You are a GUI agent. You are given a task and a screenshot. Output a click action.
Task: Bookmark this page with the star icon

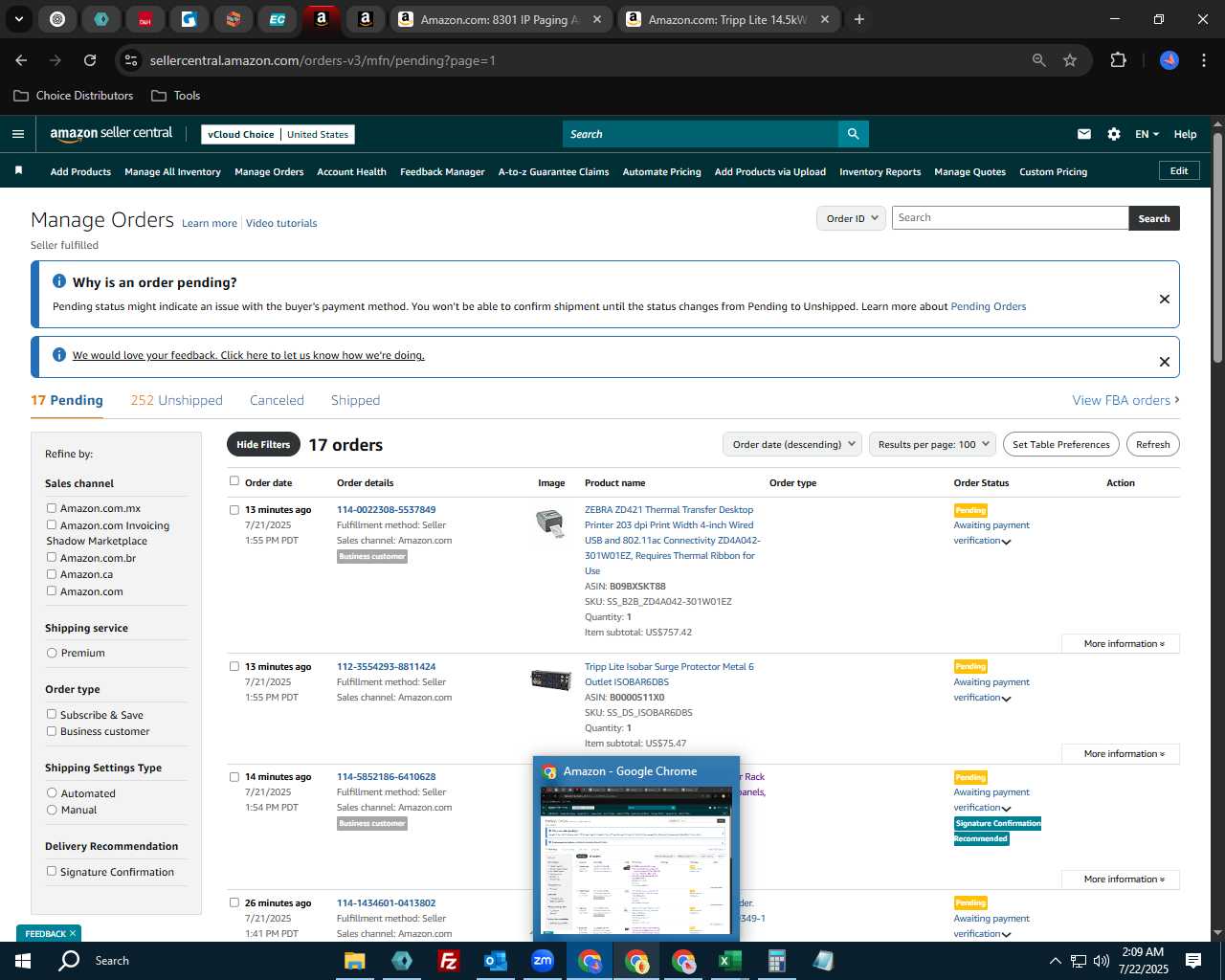point(1070,60)
